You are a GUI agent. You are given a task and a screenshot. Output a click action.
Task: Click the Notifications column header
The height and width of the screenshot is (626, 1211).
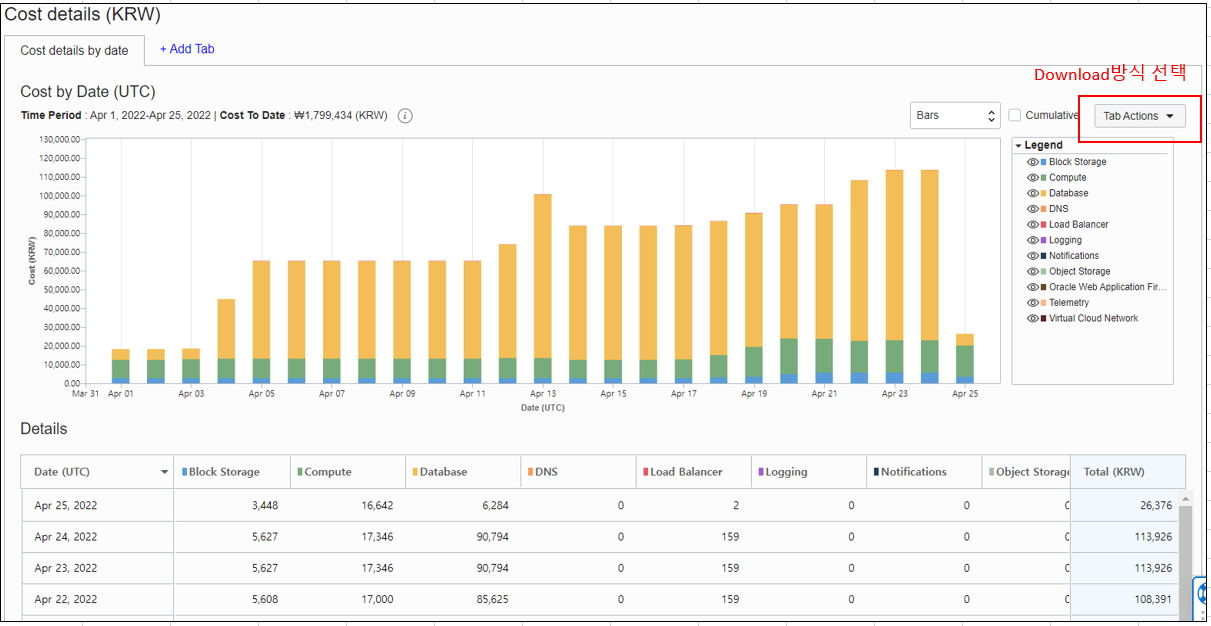click(924, 472)
